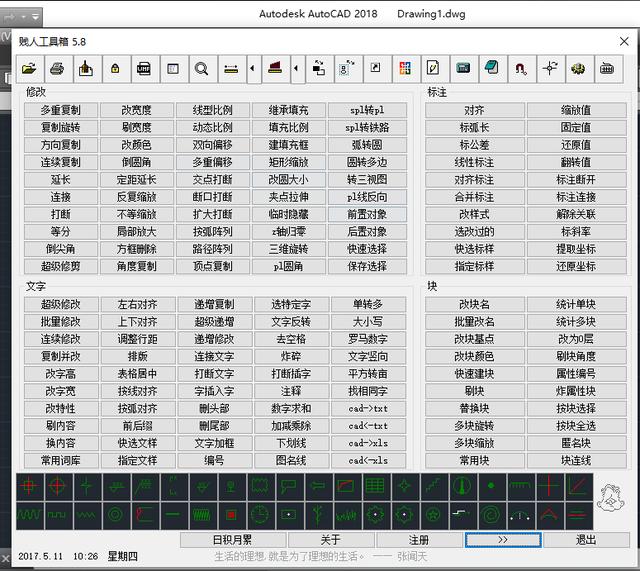Screen dimensions: 640x571
Task: Click the cad->xls button
Action: pos(368,443)
